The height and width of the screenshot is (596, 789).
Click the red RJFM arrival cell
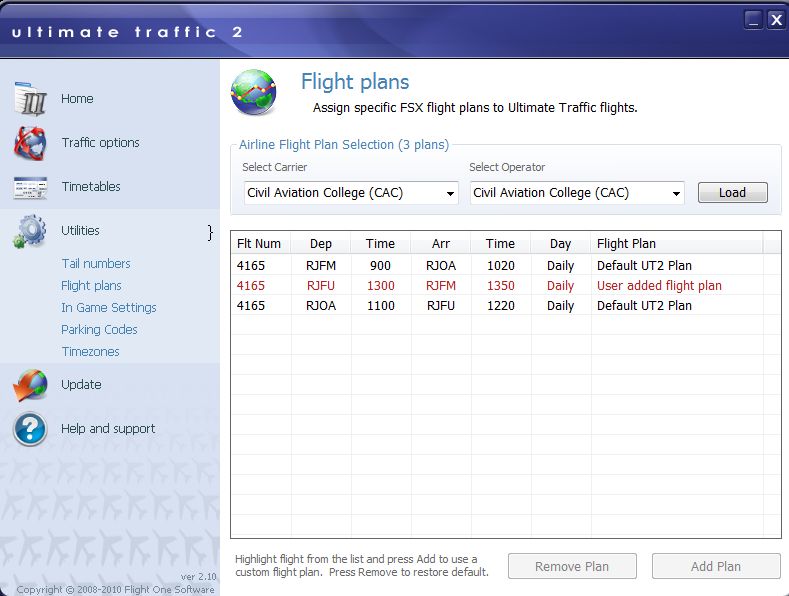click(x=441, y=286)
